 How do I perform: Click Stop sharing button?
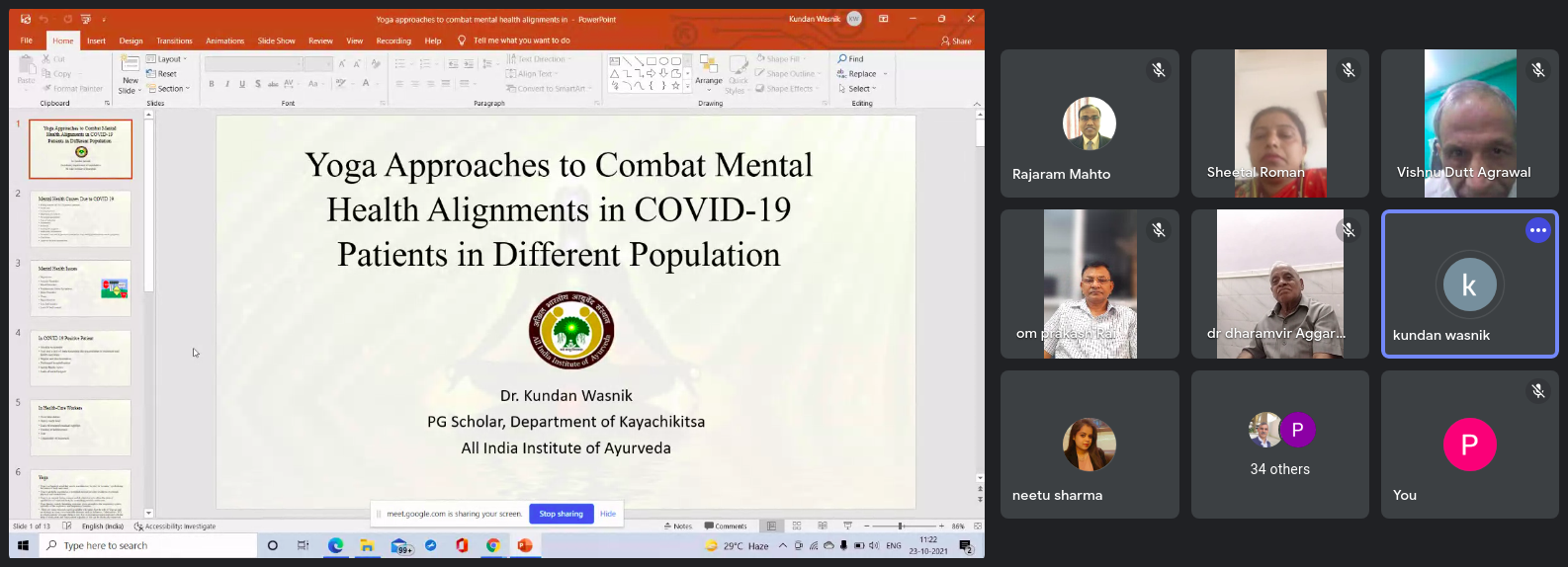click(561, 514)
